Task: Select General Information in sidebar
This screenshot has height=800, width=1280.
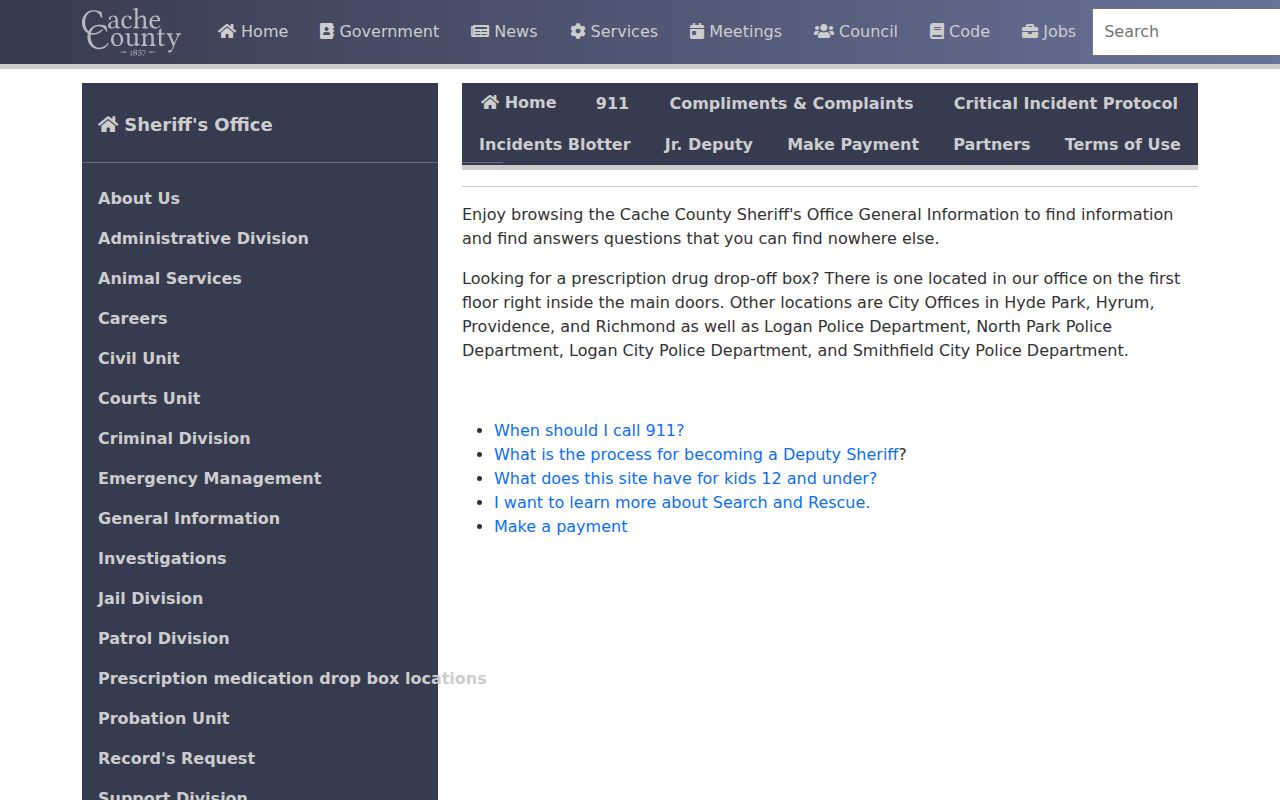Action: click(189, 518)
